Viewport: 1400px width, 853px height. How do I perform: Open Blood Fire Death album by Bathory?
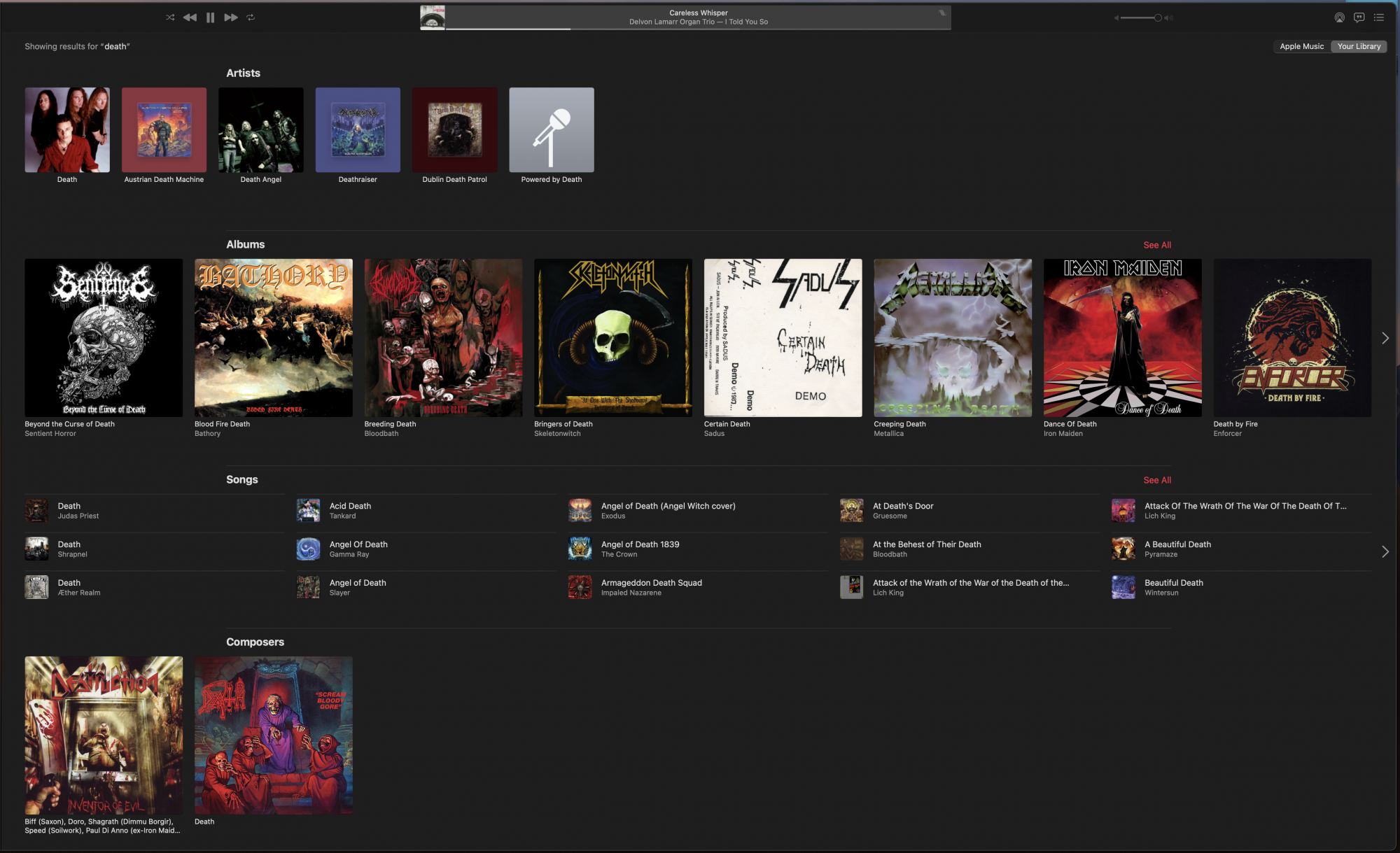[274, 338]
